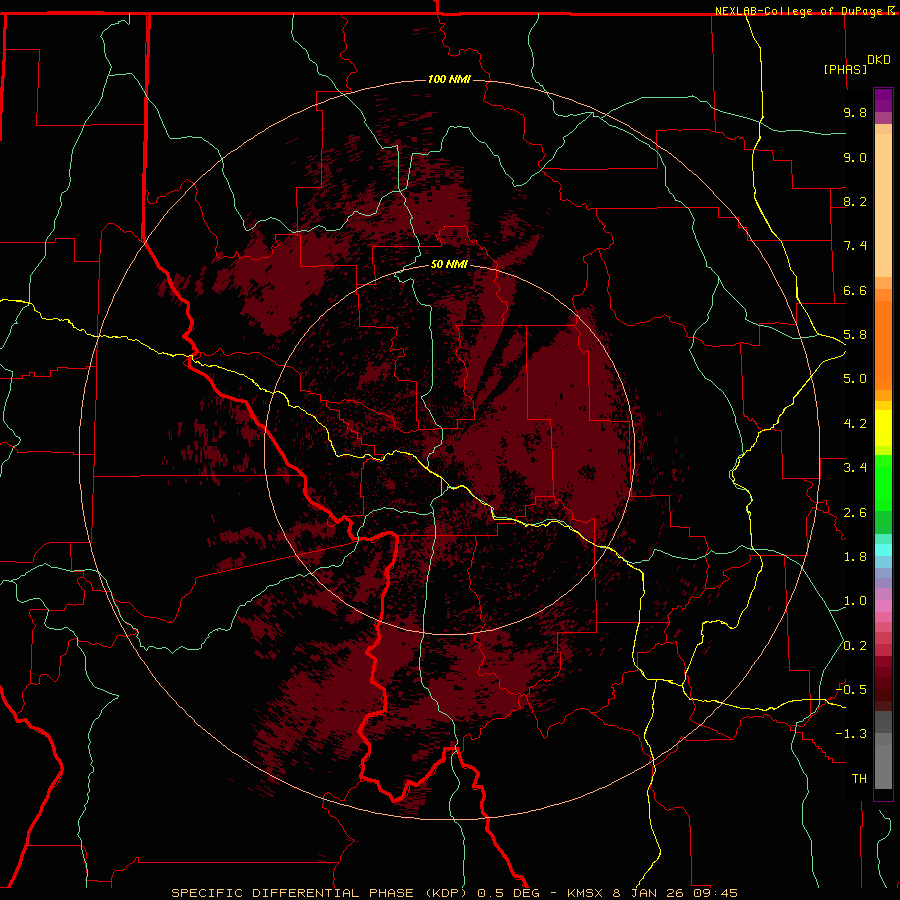The width and height of the screenshot is (900, 900).
Task: Click the 2.6 value on the color scale
Action: [x=855, y=513]
